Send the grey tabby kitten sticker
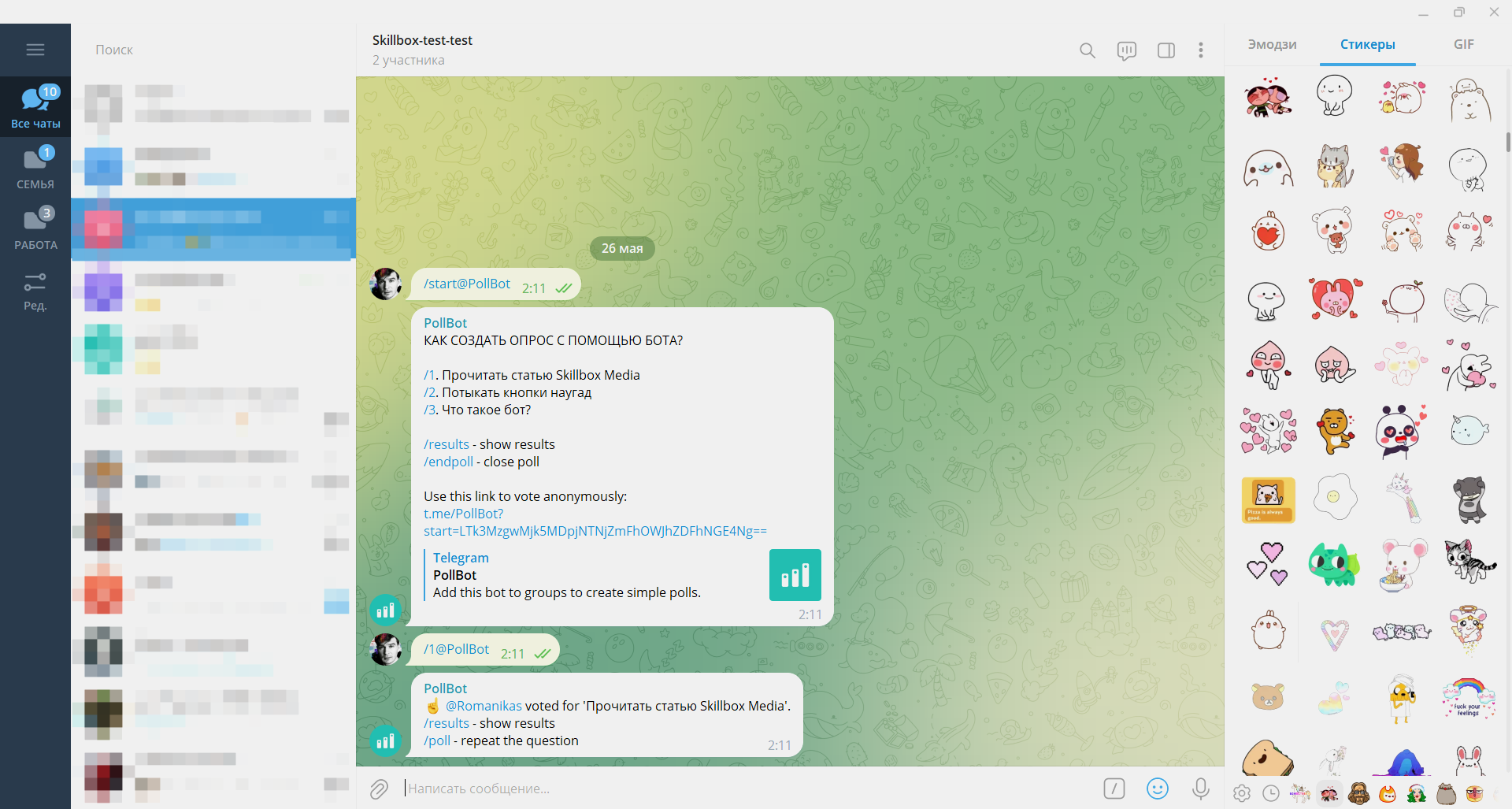 coord(1469,561)
